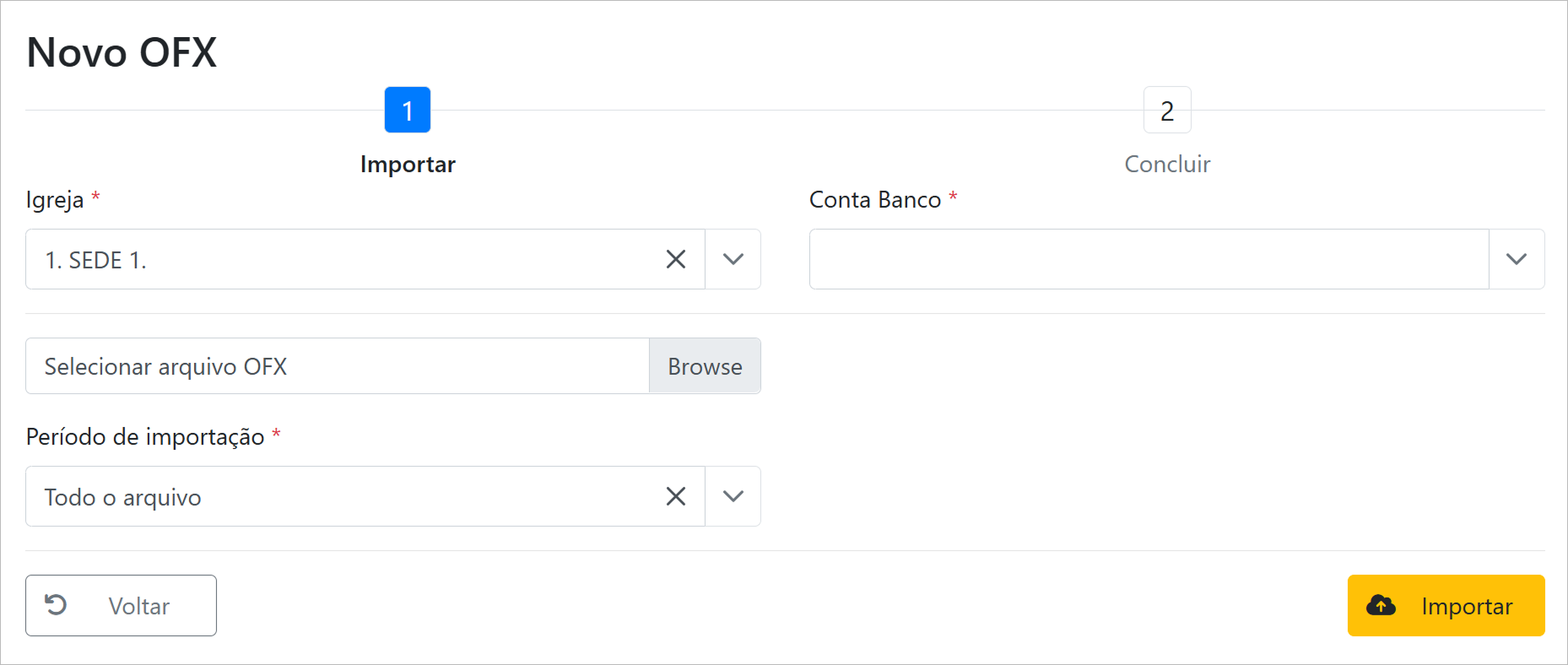Click the Período de importação label
The width and height of the screenshot is (1568, 665).
145,436
